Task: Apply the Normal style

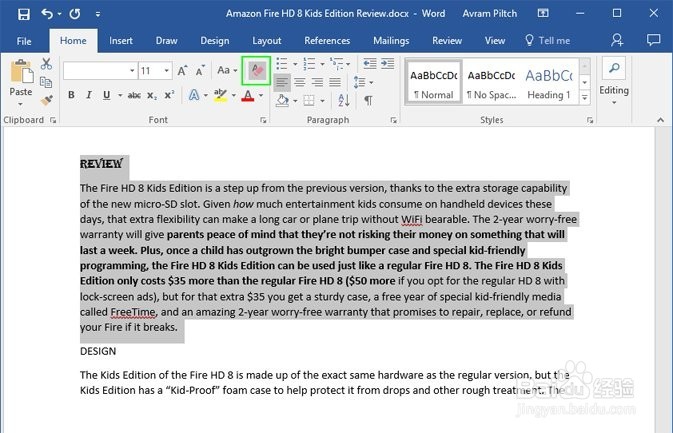Action: pos(434,83)
